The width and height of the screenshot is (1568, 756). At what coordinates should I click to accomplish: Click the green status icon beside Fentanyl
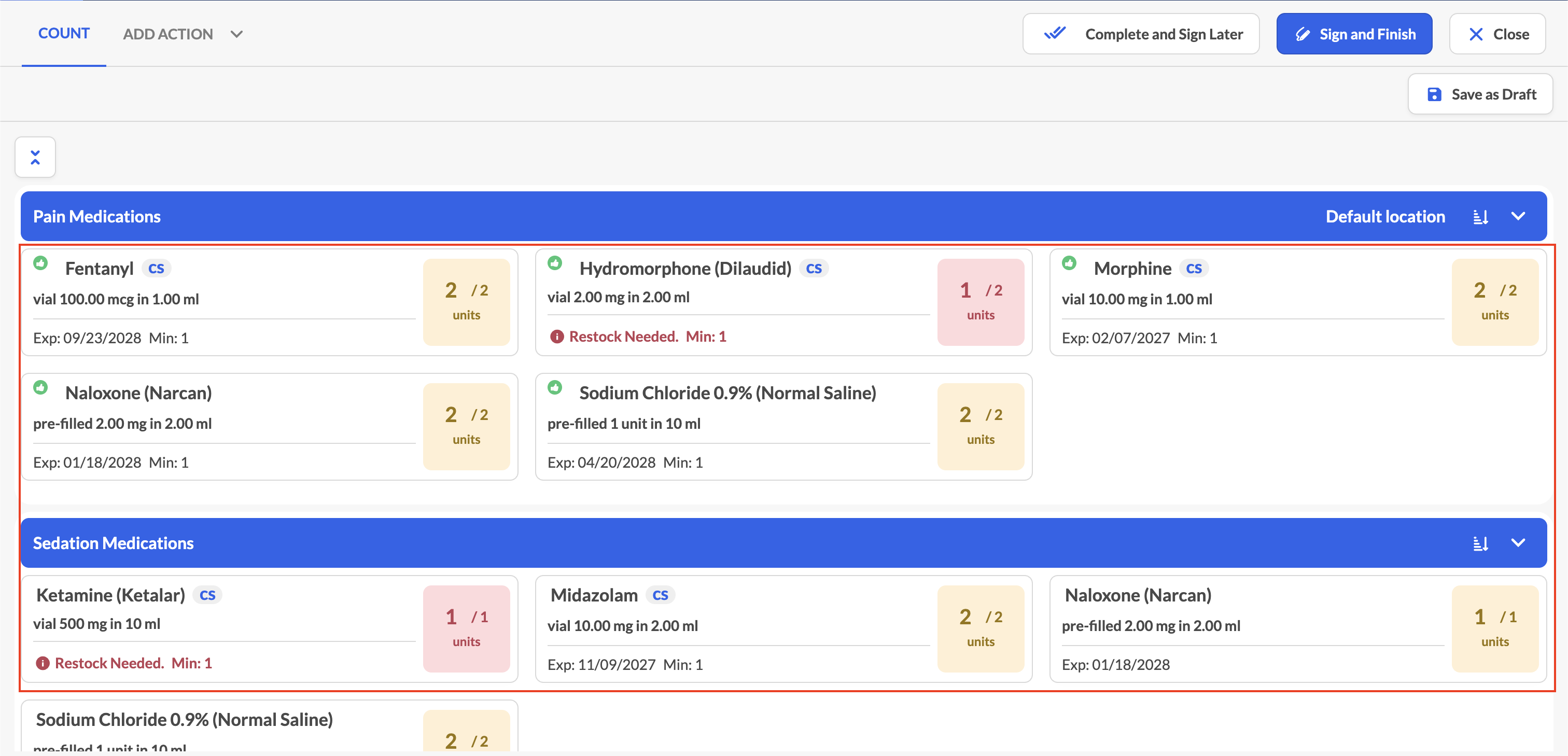(x=41, y=263)
